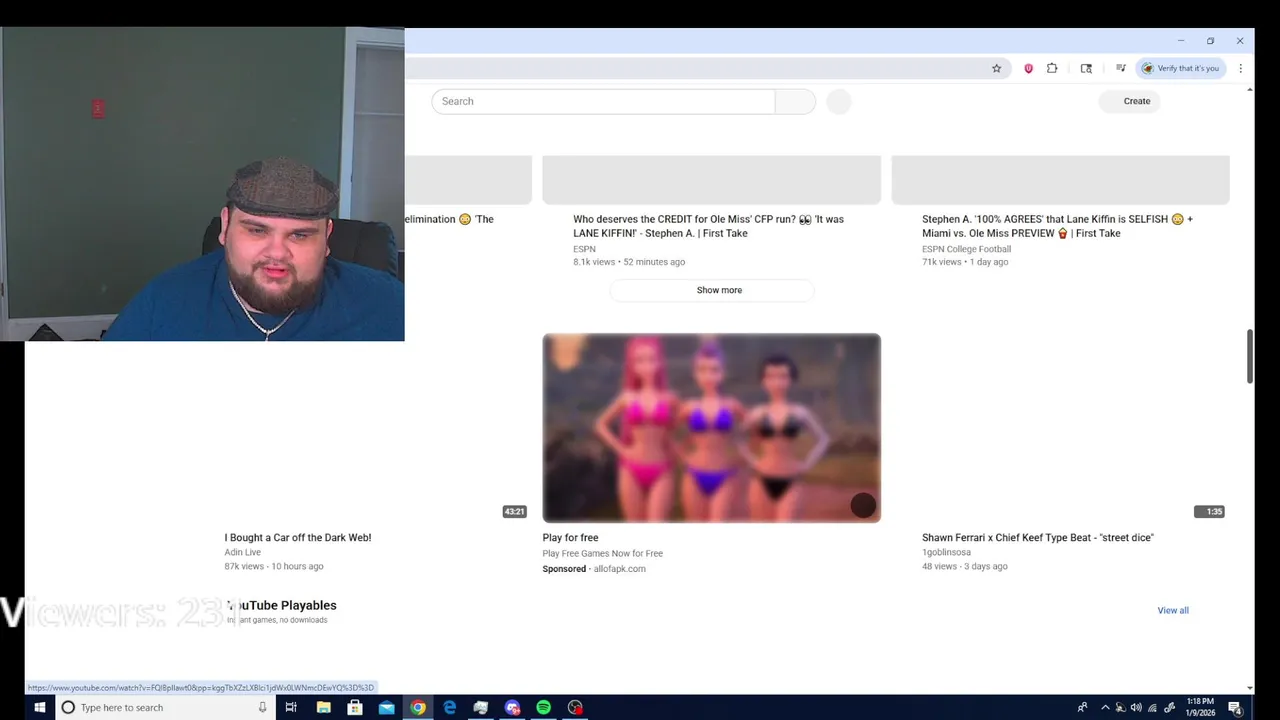Image resolution: width=1280 pixels, height=720 pixels.
Task: Open the Chrome three-dot menu
Action: 1240,68
